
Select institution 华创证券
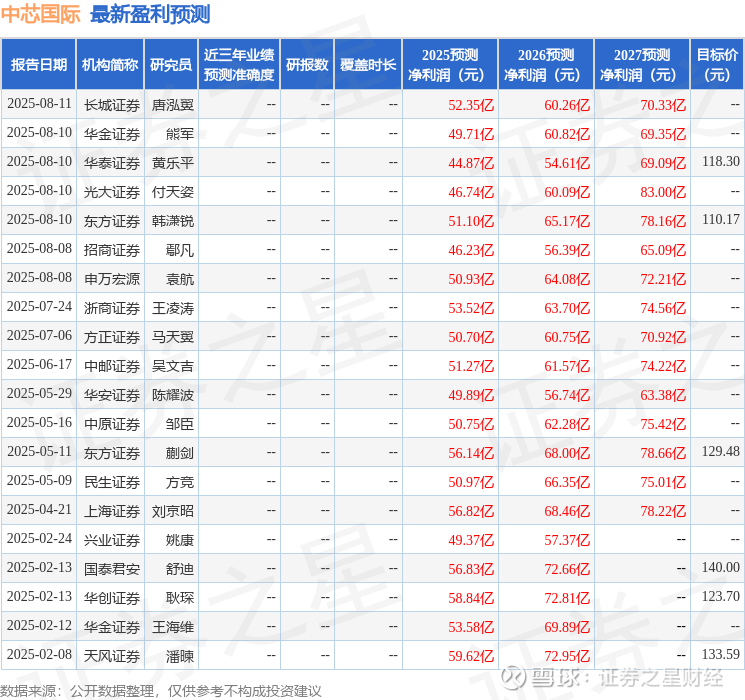coord(112,597)
